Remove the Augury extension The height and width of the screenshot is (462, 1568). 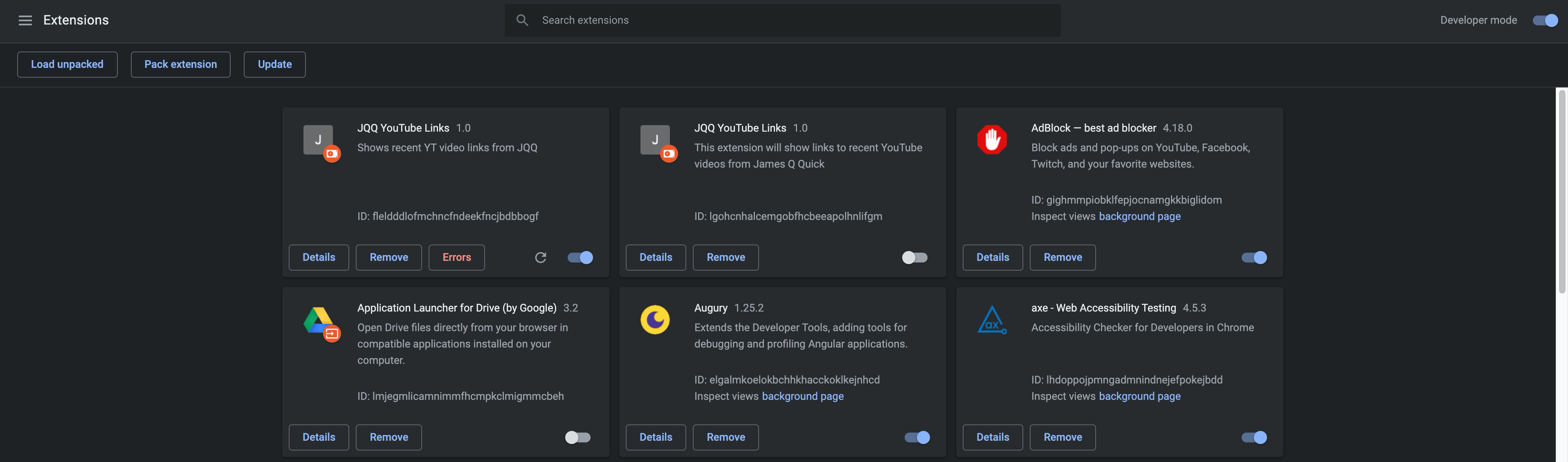[x=726, y=437]
